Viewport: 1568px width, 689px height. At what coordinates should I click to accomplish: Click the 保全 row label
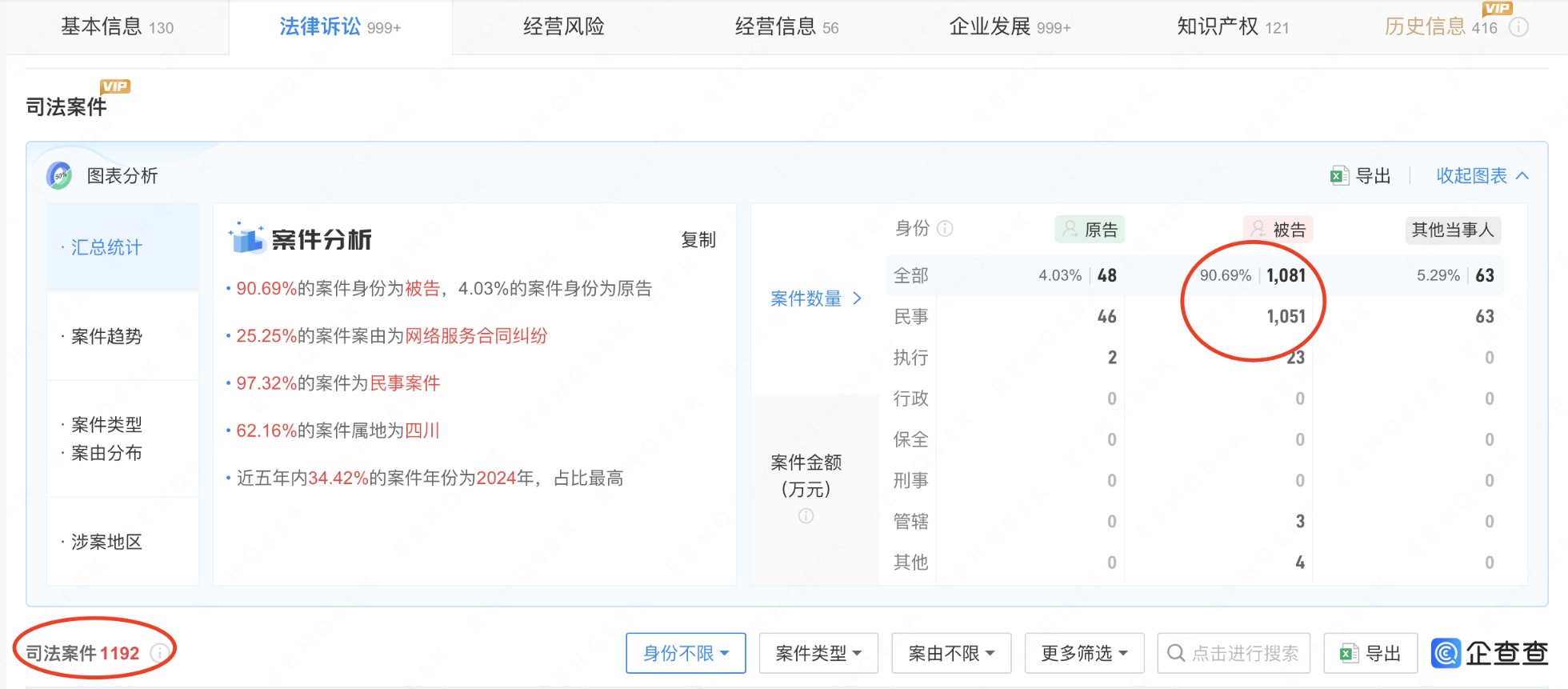point(911,439)
